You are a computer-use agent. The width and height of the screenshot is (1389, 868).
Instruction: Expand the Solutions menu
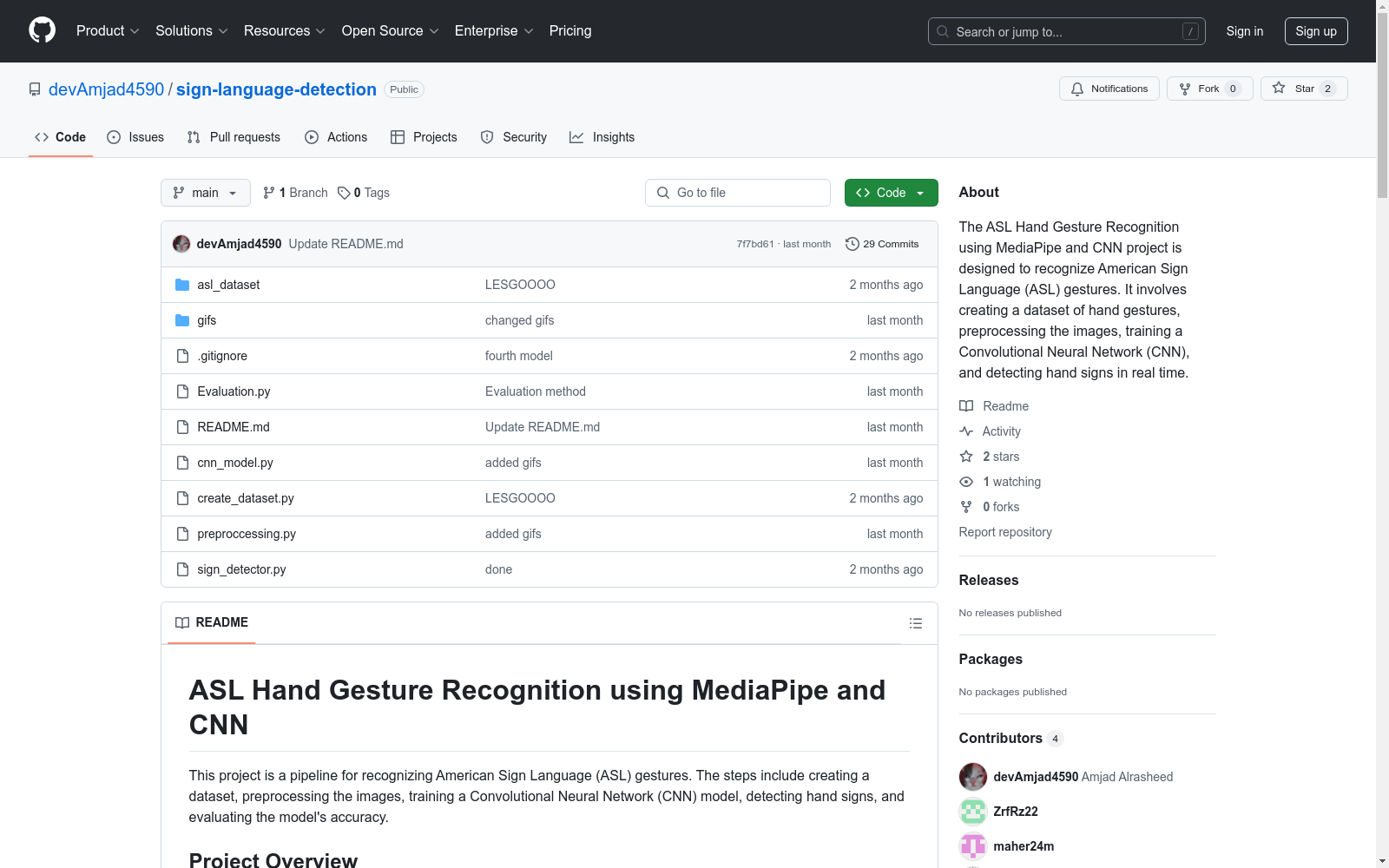pos(192,30)
